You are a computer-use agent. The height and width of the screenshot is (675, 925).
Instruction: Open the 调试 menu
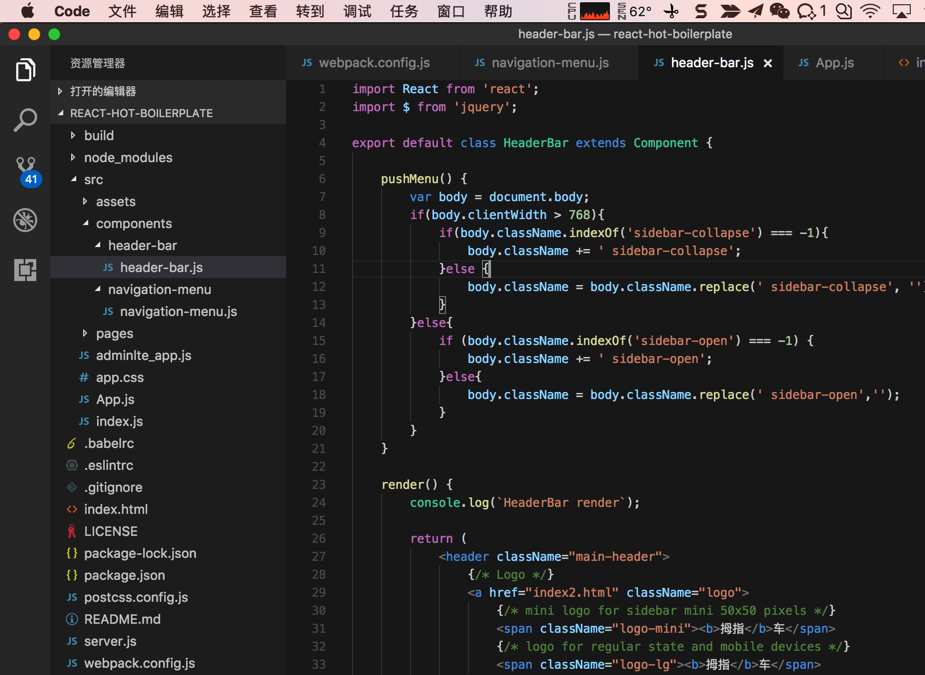point(357,11)
